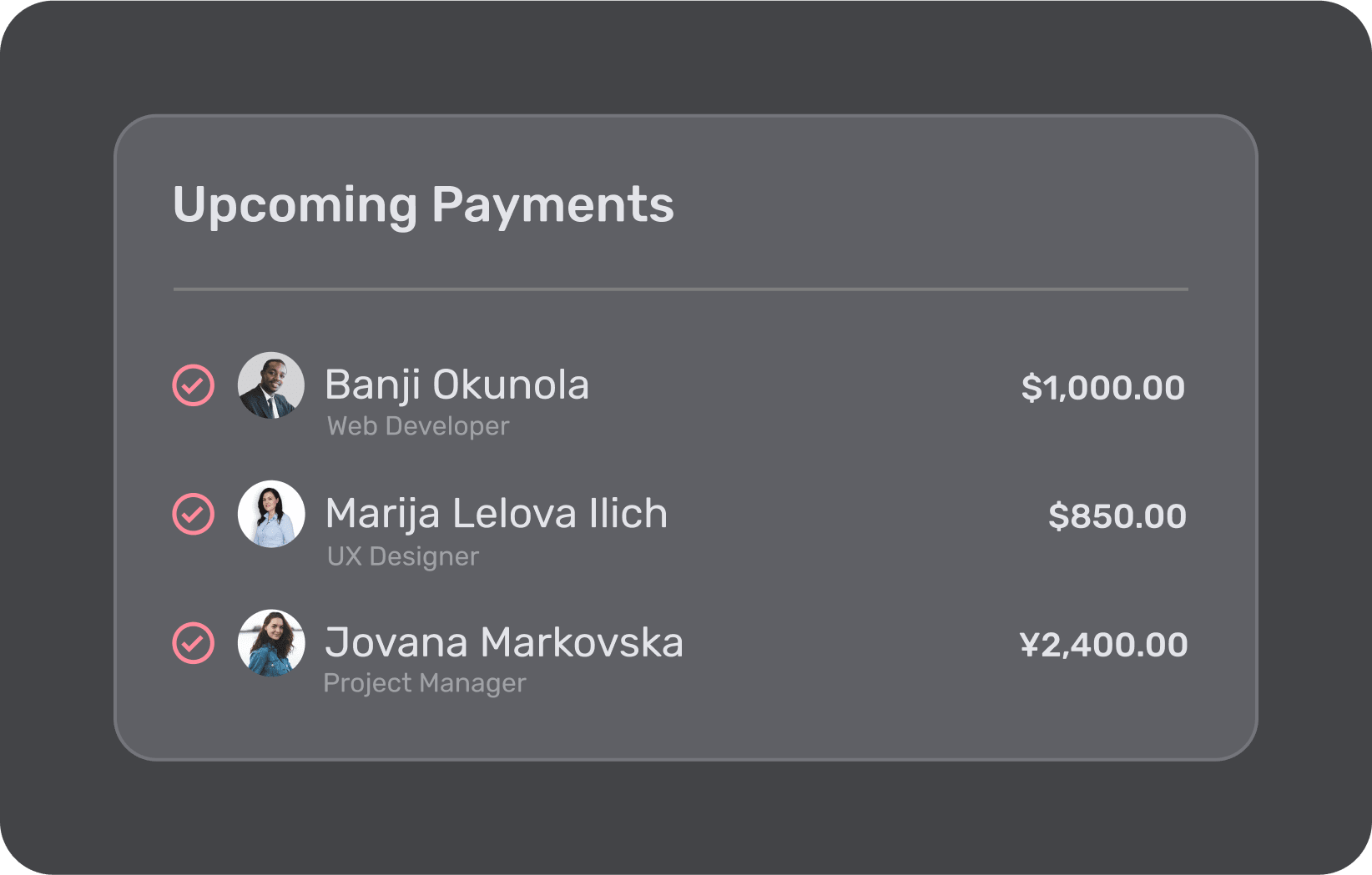Open Banji Okunola's avatar photo

pyautogui.click(x=271, y=385)
